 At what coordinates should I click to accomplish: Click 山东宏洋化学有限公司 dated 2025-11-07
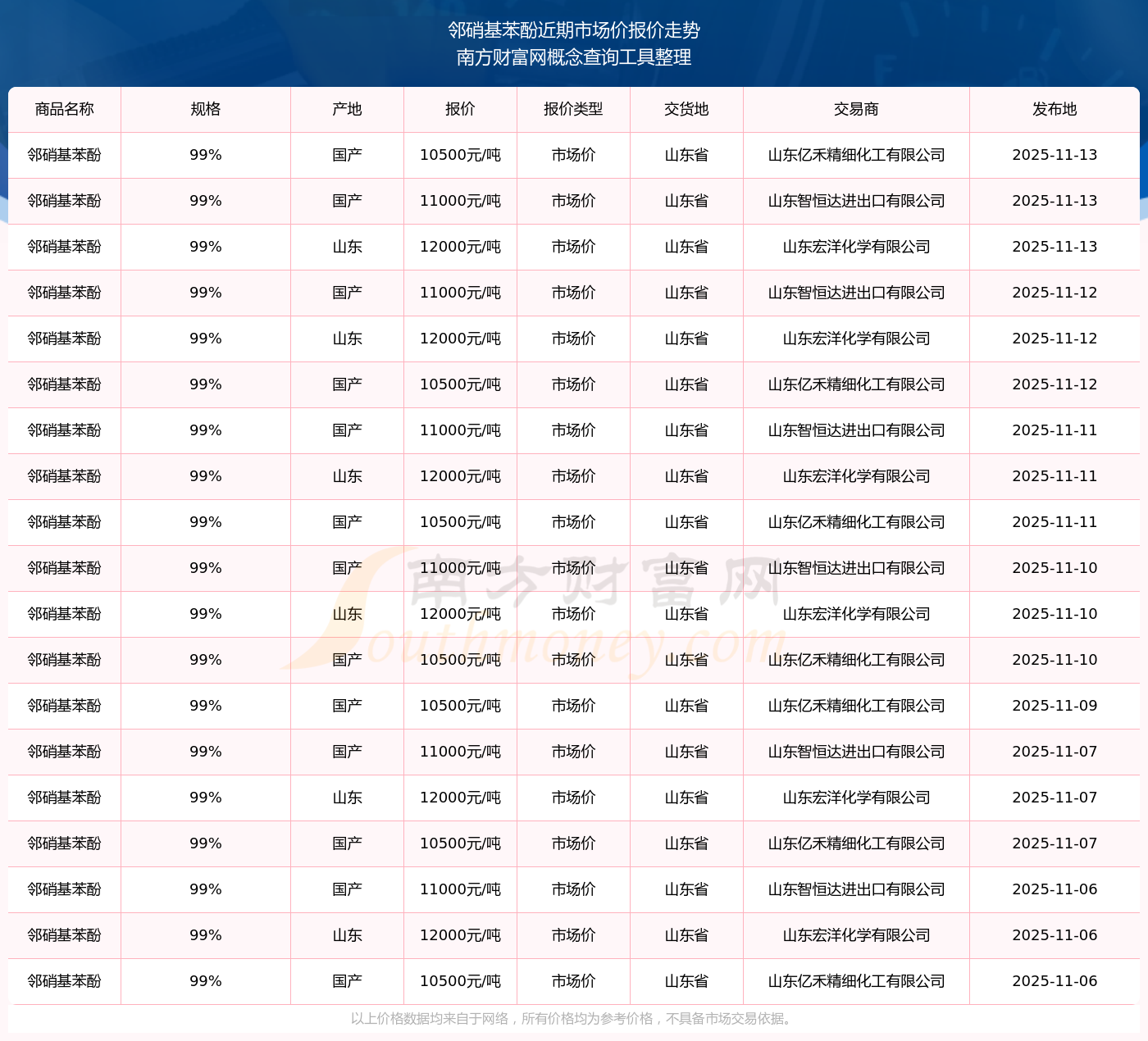[x=856, y=798]
